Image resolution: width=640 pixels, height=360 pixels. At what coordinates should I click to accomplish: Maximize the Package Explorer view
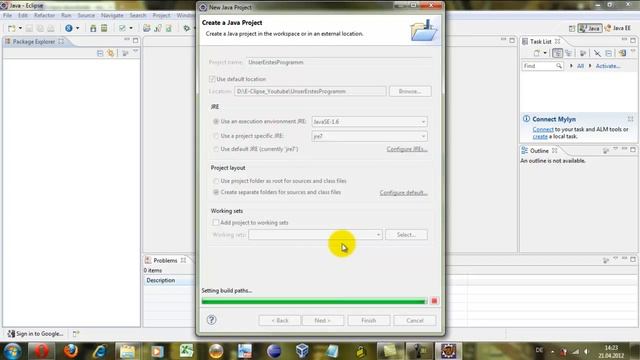[x=136, y=40]
